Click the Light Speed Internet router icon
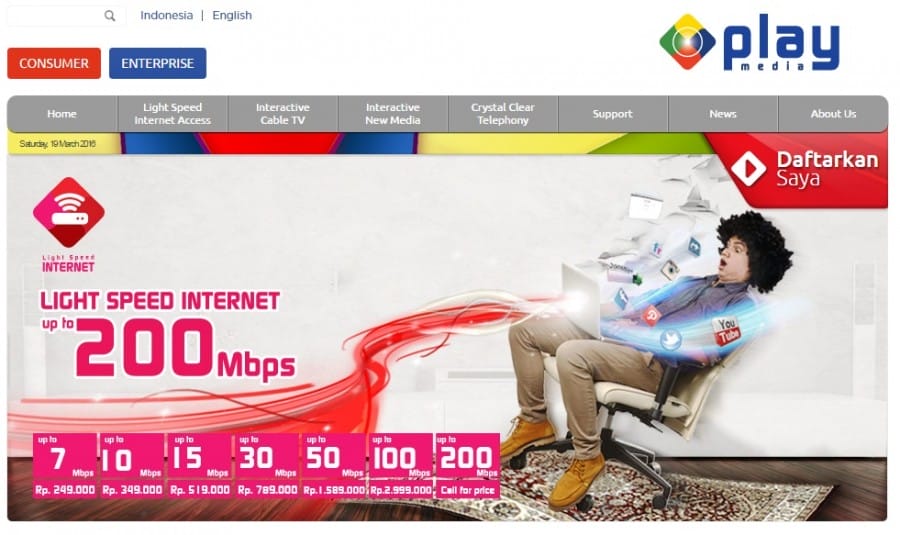The height and width of the screenshot is (535, 900). (69, 212)
